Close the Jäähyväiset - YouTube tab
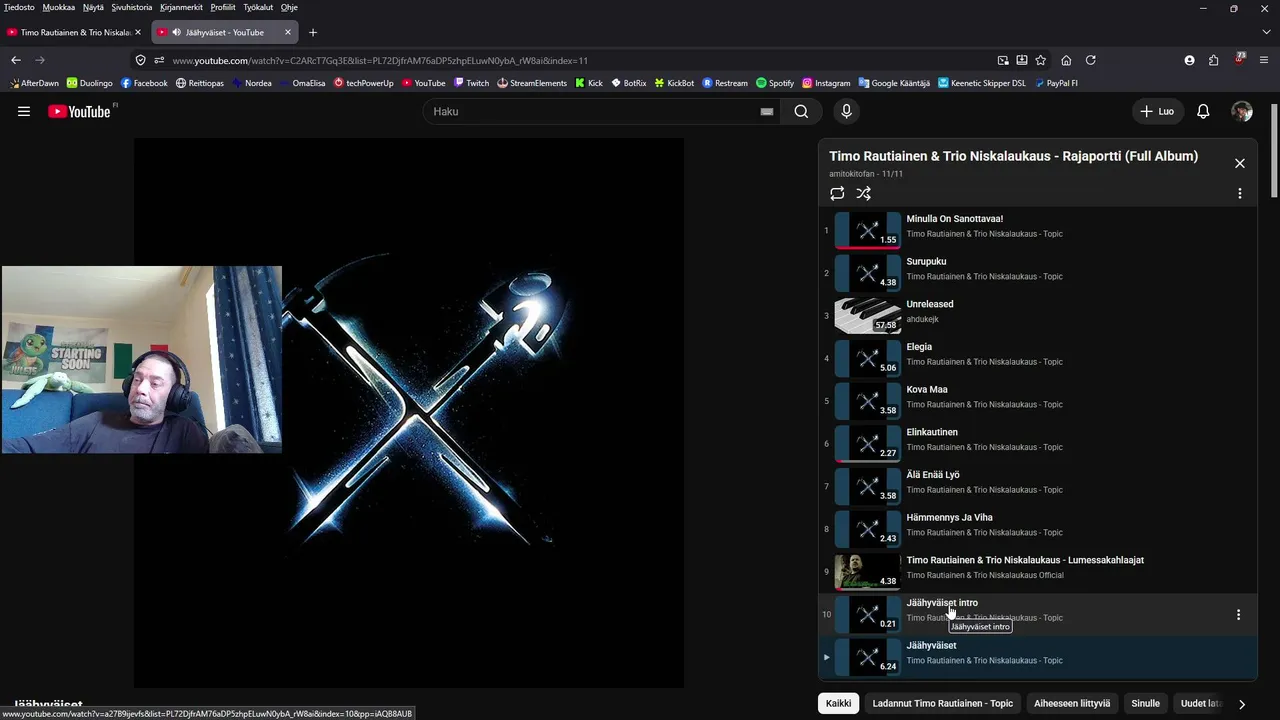The width and height of the screenshot is (1280, 720). pos(288,32)
